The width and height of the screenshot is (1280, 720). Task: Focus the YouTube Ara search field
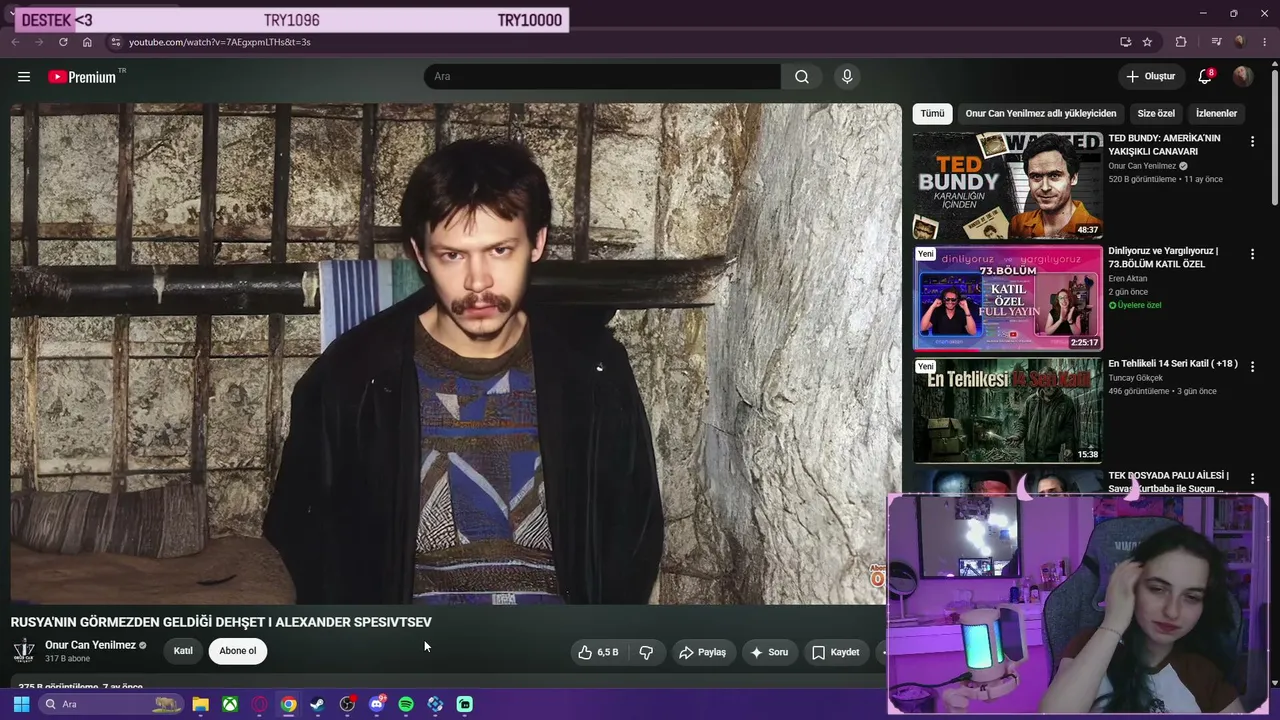(602, 77)
